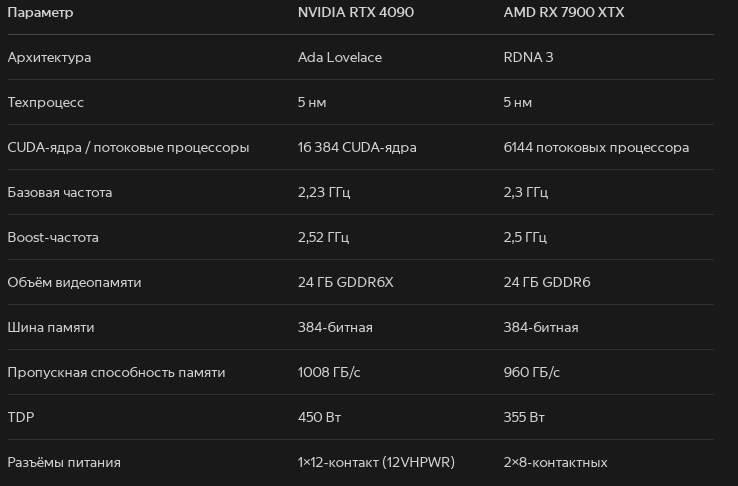Click the "NVIDIA RTX 4090" column header
738x486 pixels.
[355, 12]
